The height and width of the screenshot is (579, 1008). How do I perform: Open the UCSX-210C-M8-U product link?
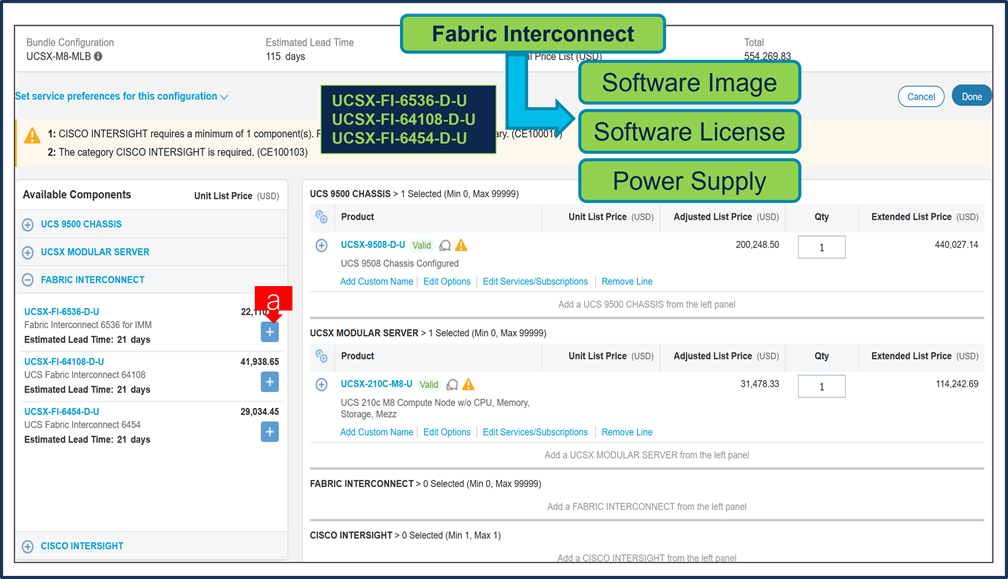click(377, 384)
